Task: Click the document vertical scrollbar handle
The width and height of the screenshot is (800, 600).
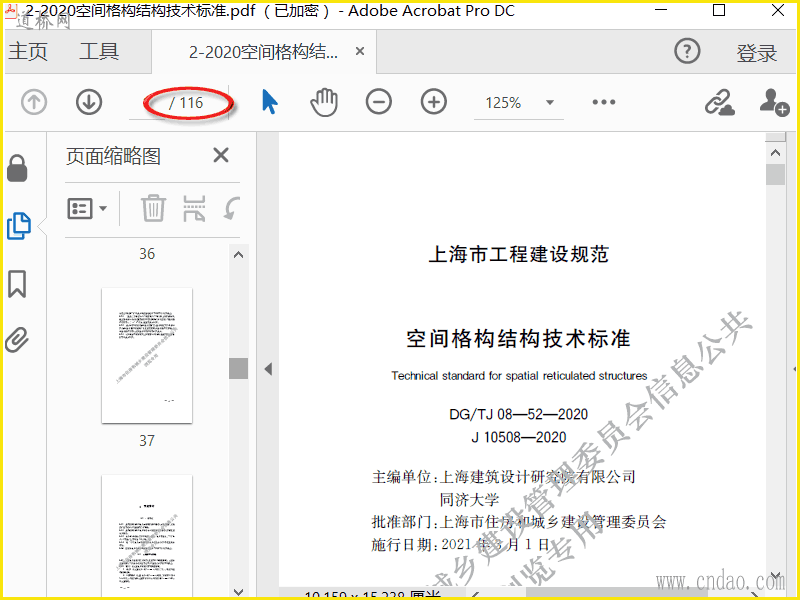Action: pos(776,174)
